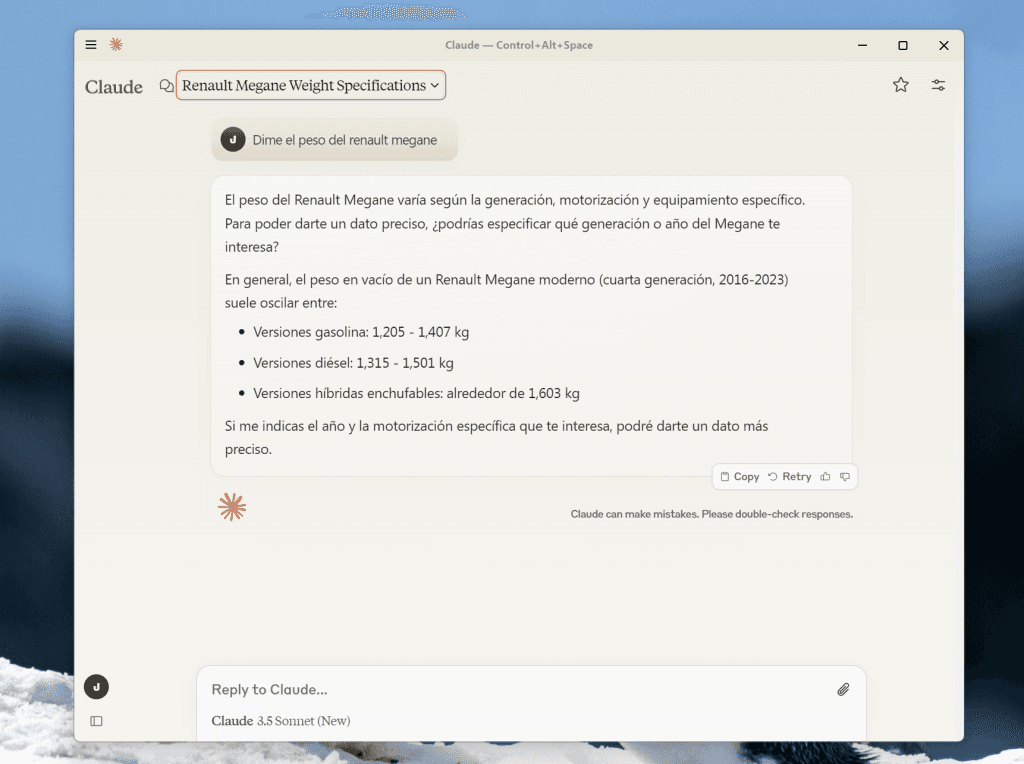Viewport: 1024px width, 764px height.
Task: Click the thumbs down icon to rate the response
Action: tap(846, 476)
